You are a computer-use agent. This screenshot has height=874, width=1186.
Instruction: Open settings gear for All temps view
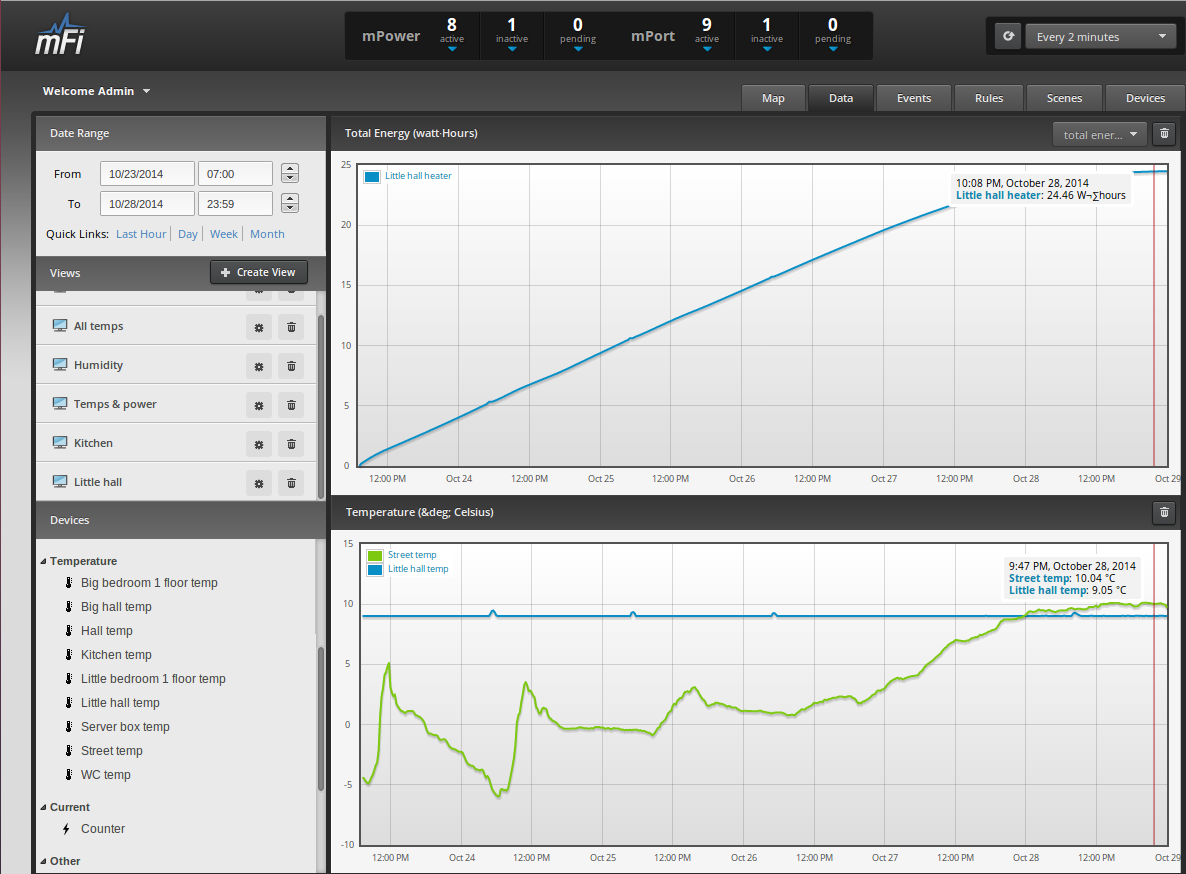[x=259, y=327]
